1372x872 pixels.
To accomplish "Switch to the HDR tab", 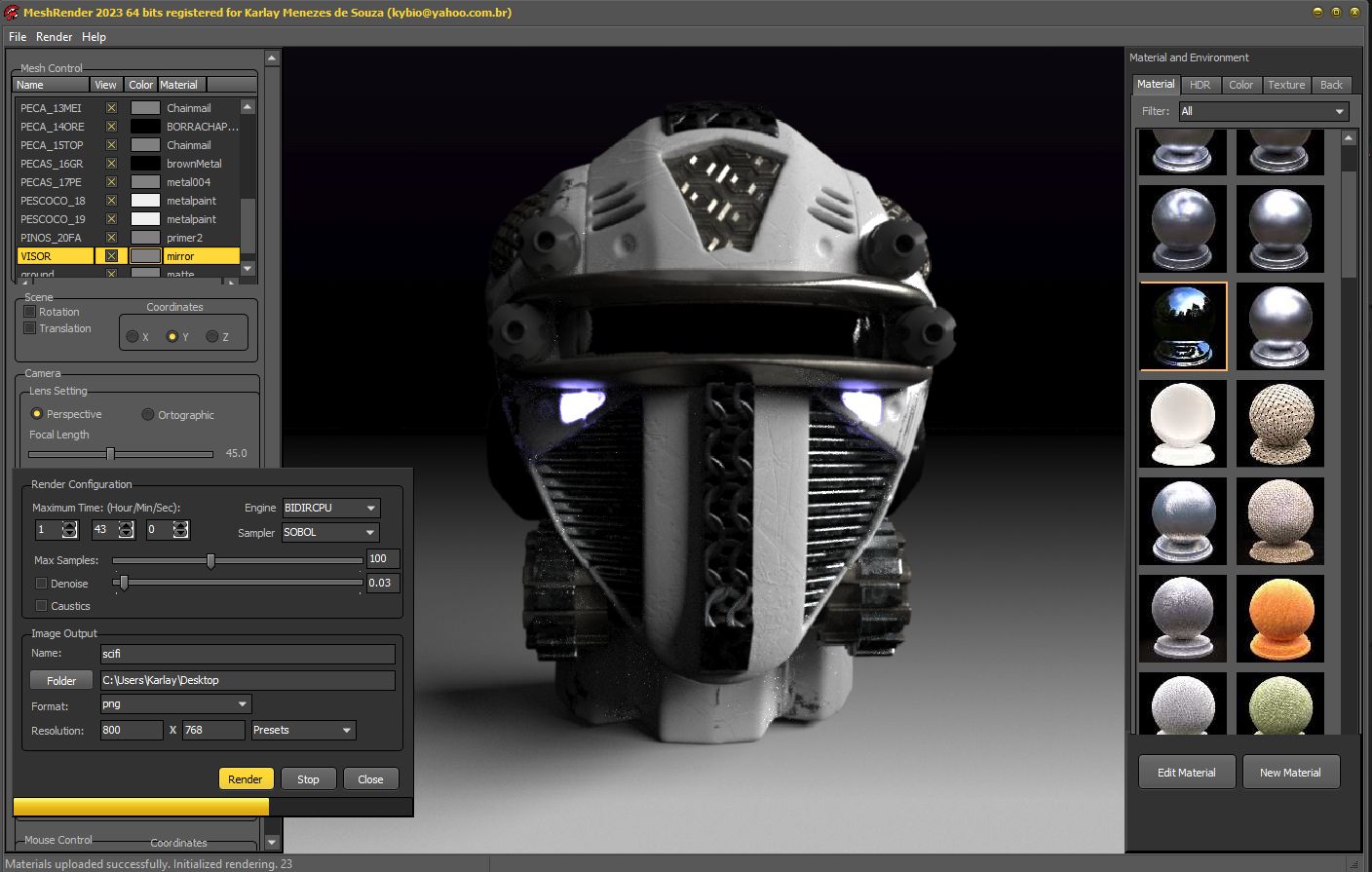I will tap(1200, 85).
